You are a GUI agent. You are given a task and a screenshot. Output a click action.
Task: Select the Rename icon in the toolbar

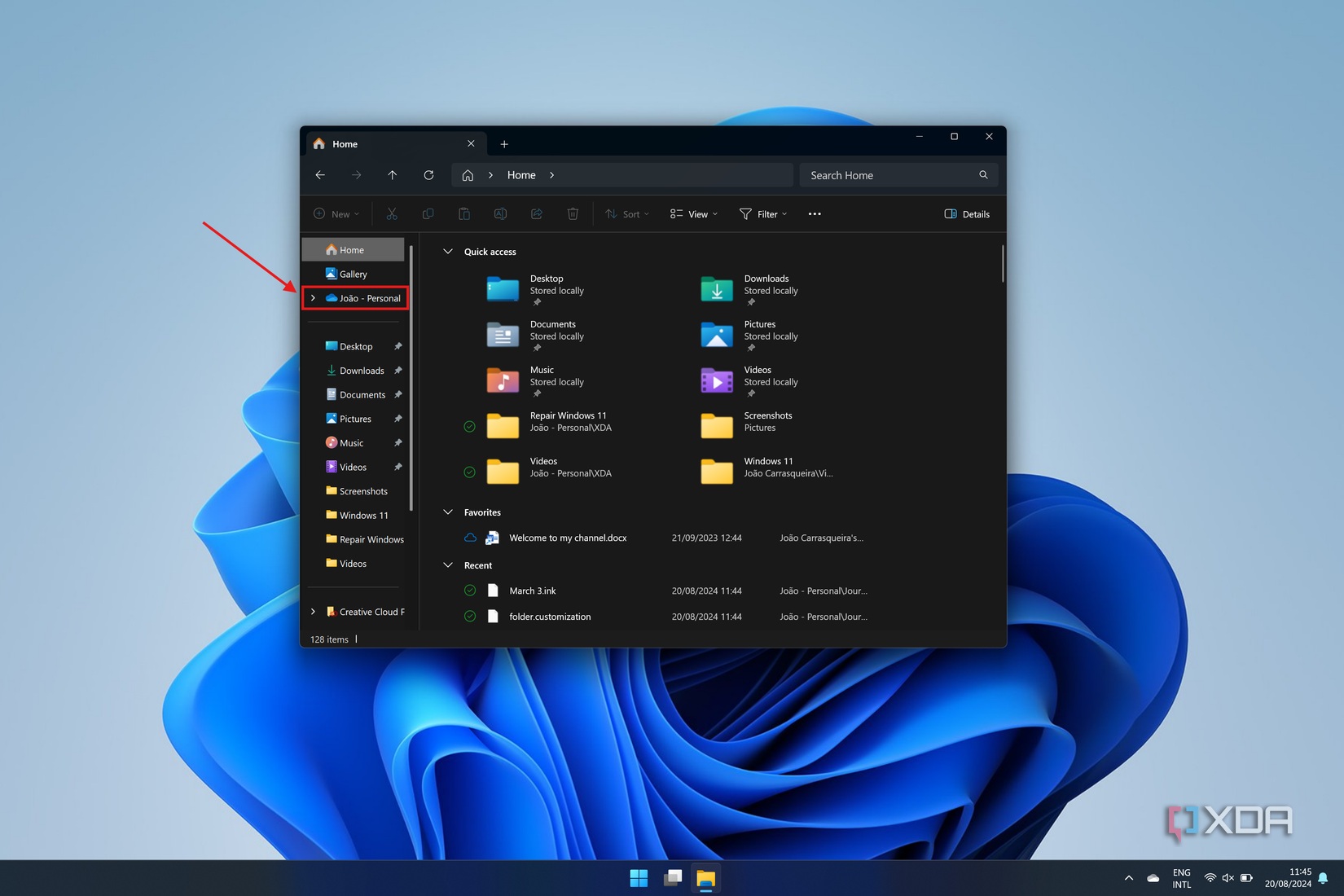point(500,213)
